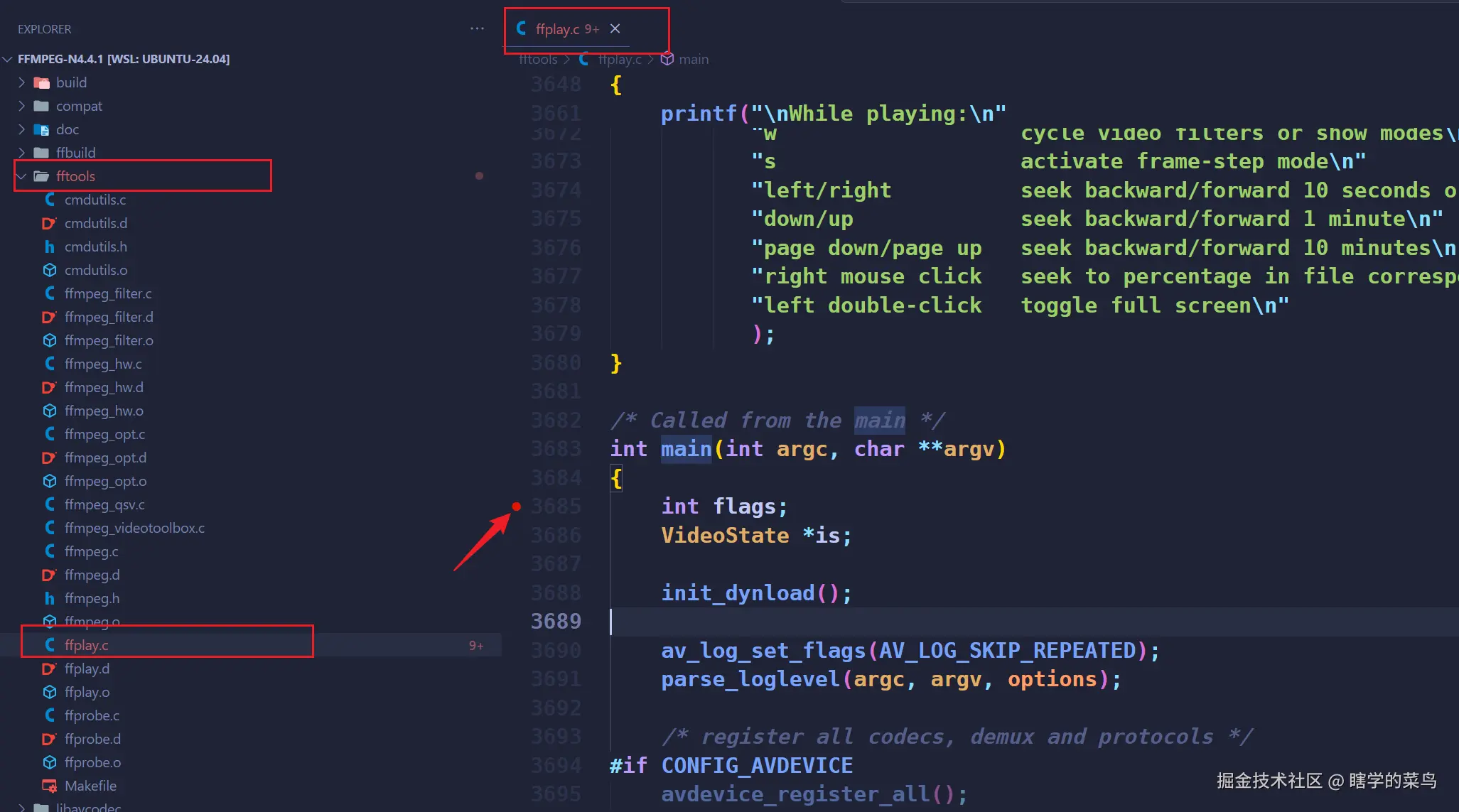Select ffplay.c in the explorer
This screenshot has width=1459, height=812.
[x=87, y=645]
